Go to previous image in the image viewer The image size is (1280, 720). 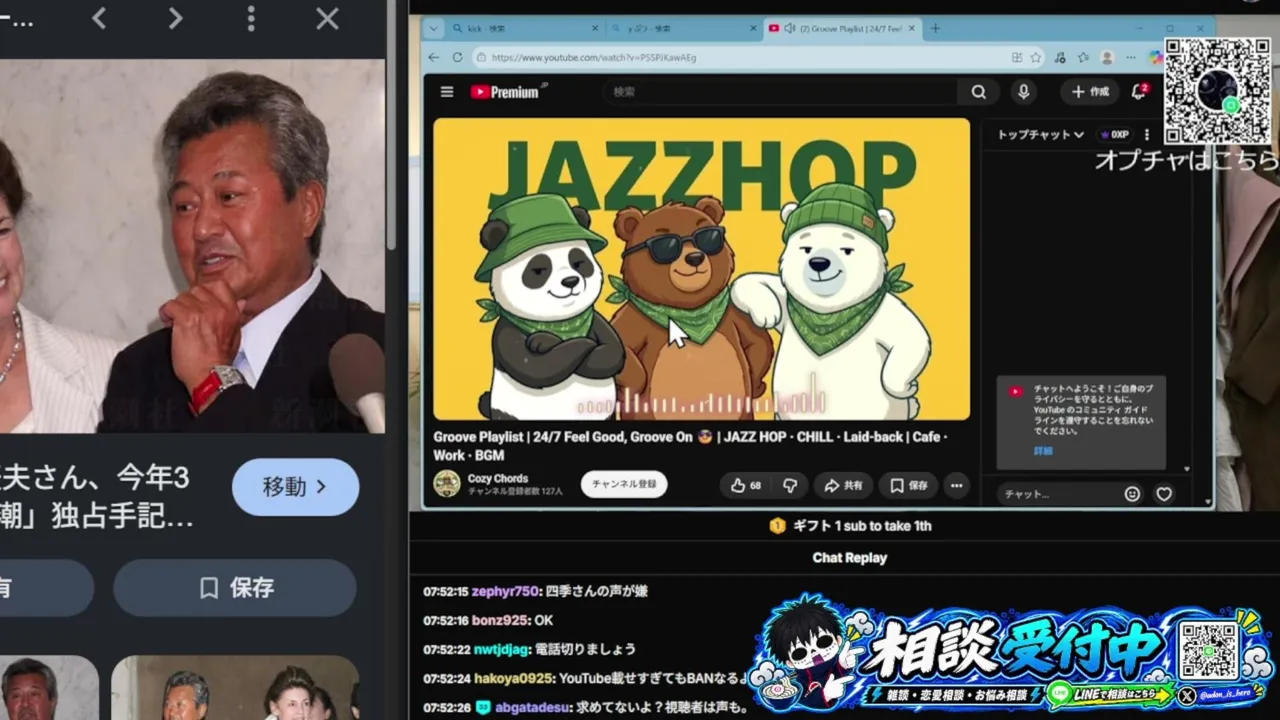[x=99, y=18]
